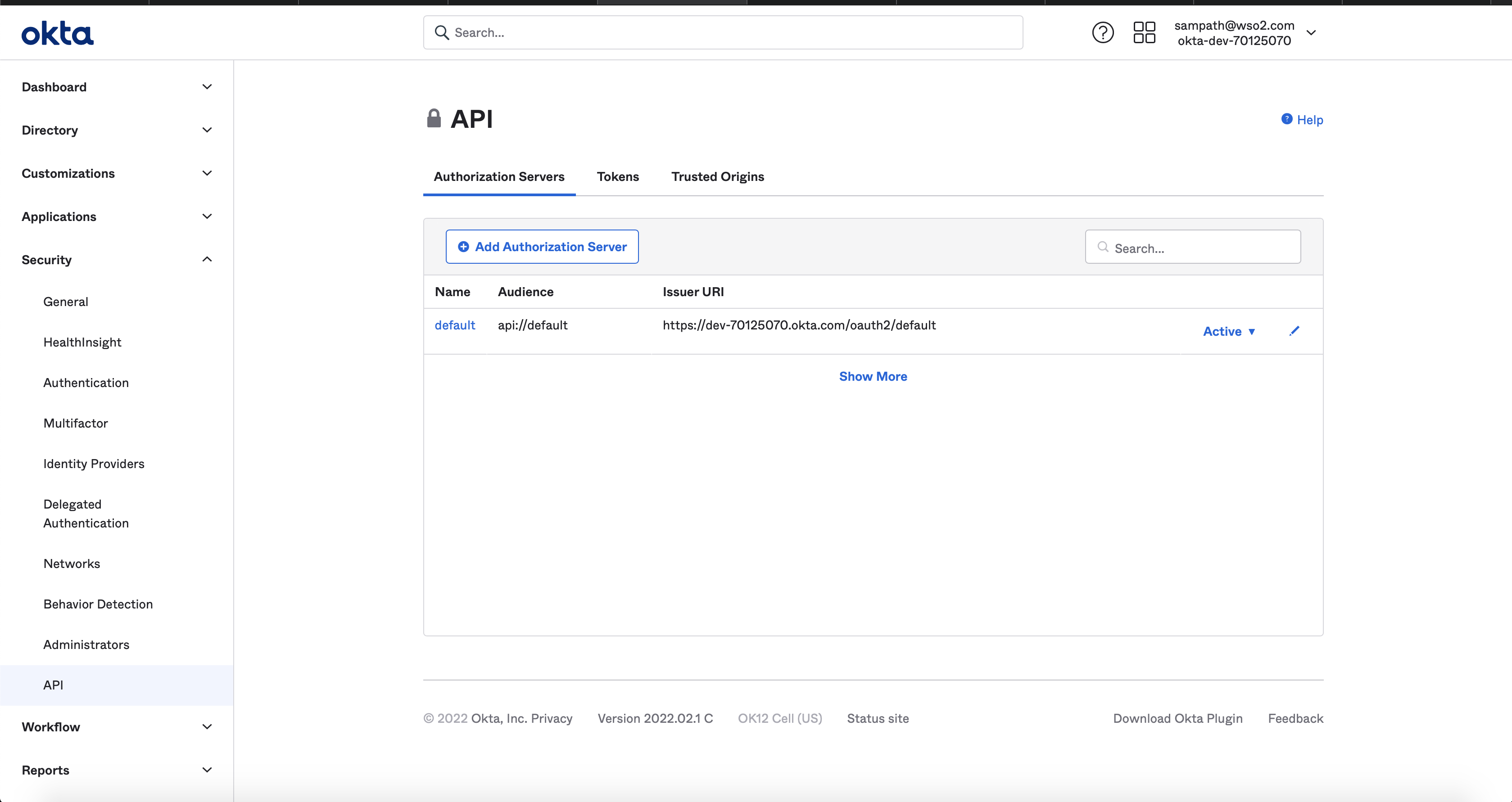Screen dimensions: 1512x802
Task: Click the Name column header
Action: (x=453, y=292)
